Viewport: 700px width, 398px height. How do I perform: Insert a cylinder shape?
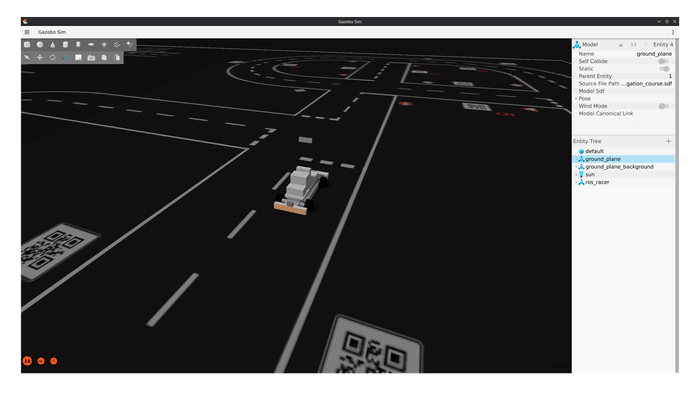(x=65, y=45)
